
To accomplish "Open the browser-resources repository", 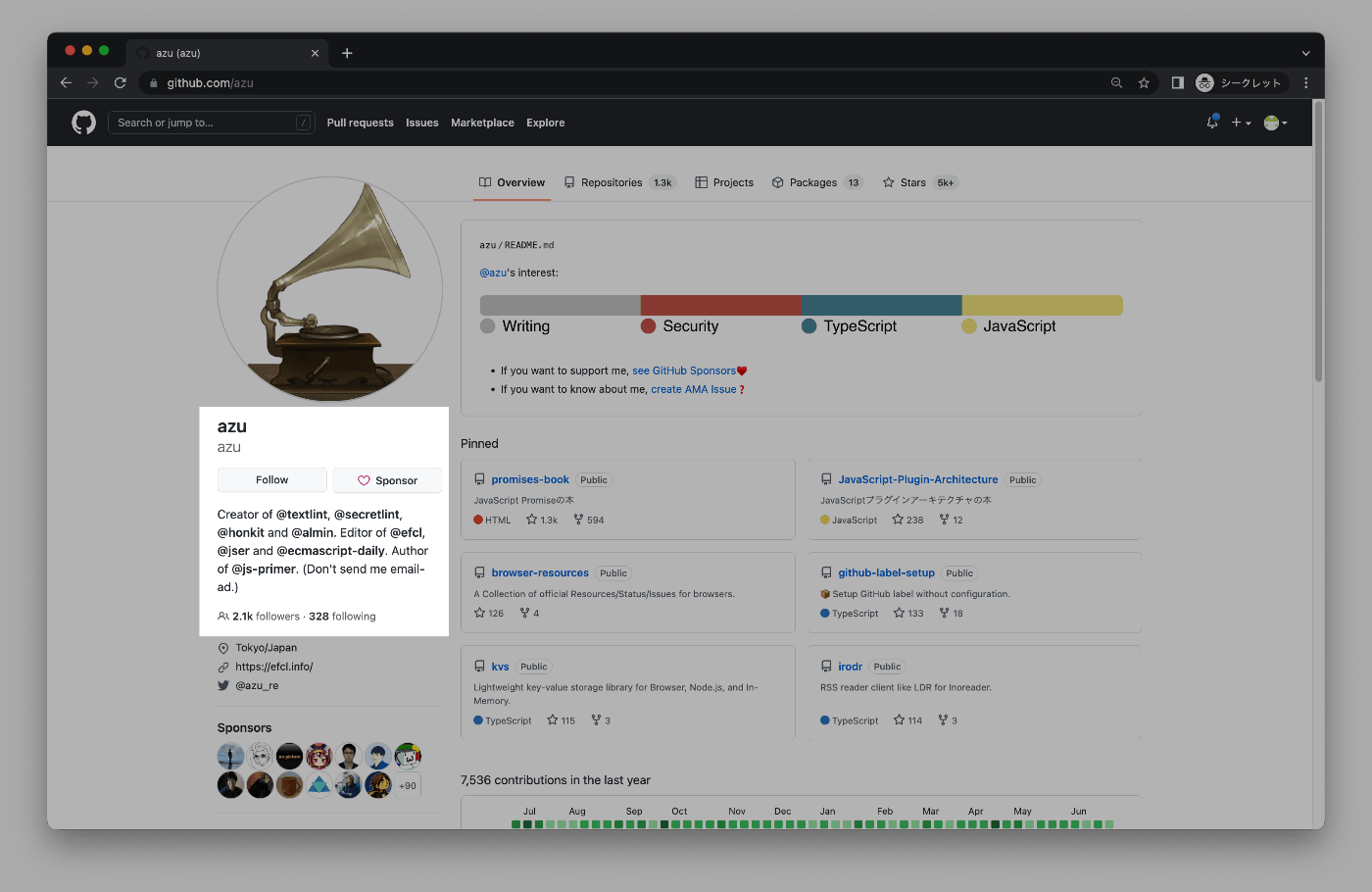I will pyautogui.click(x=540, y=572).
